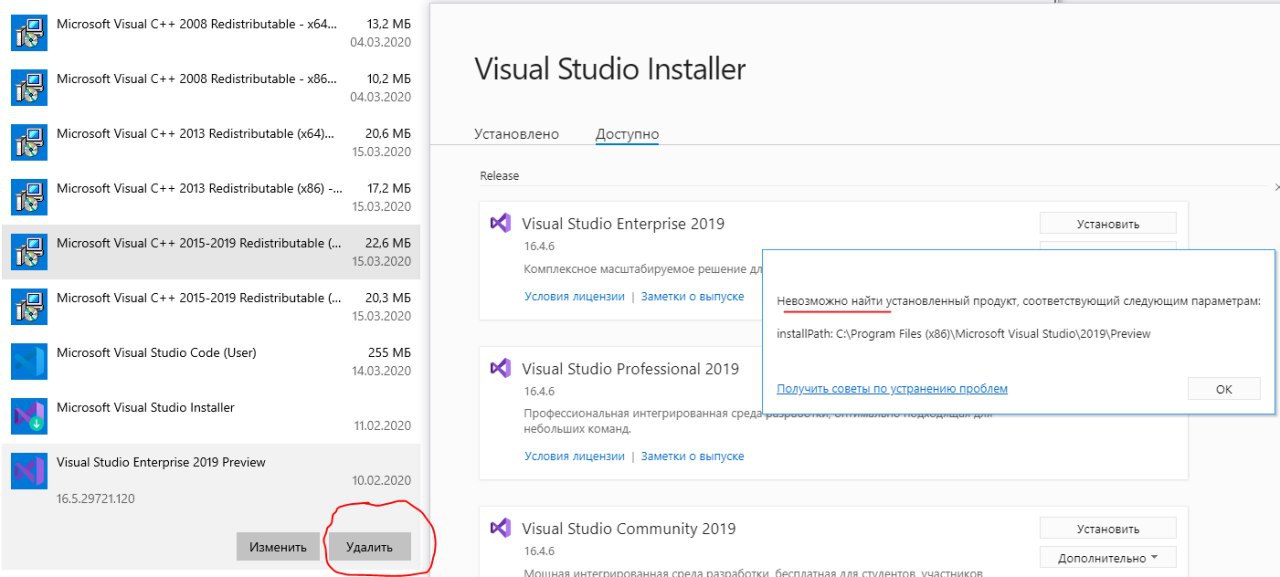Viewport: 1280px width, 577px height.
Task: Click the date 11.02.2020
Action: pyautogui.click(x=381, y=425)
